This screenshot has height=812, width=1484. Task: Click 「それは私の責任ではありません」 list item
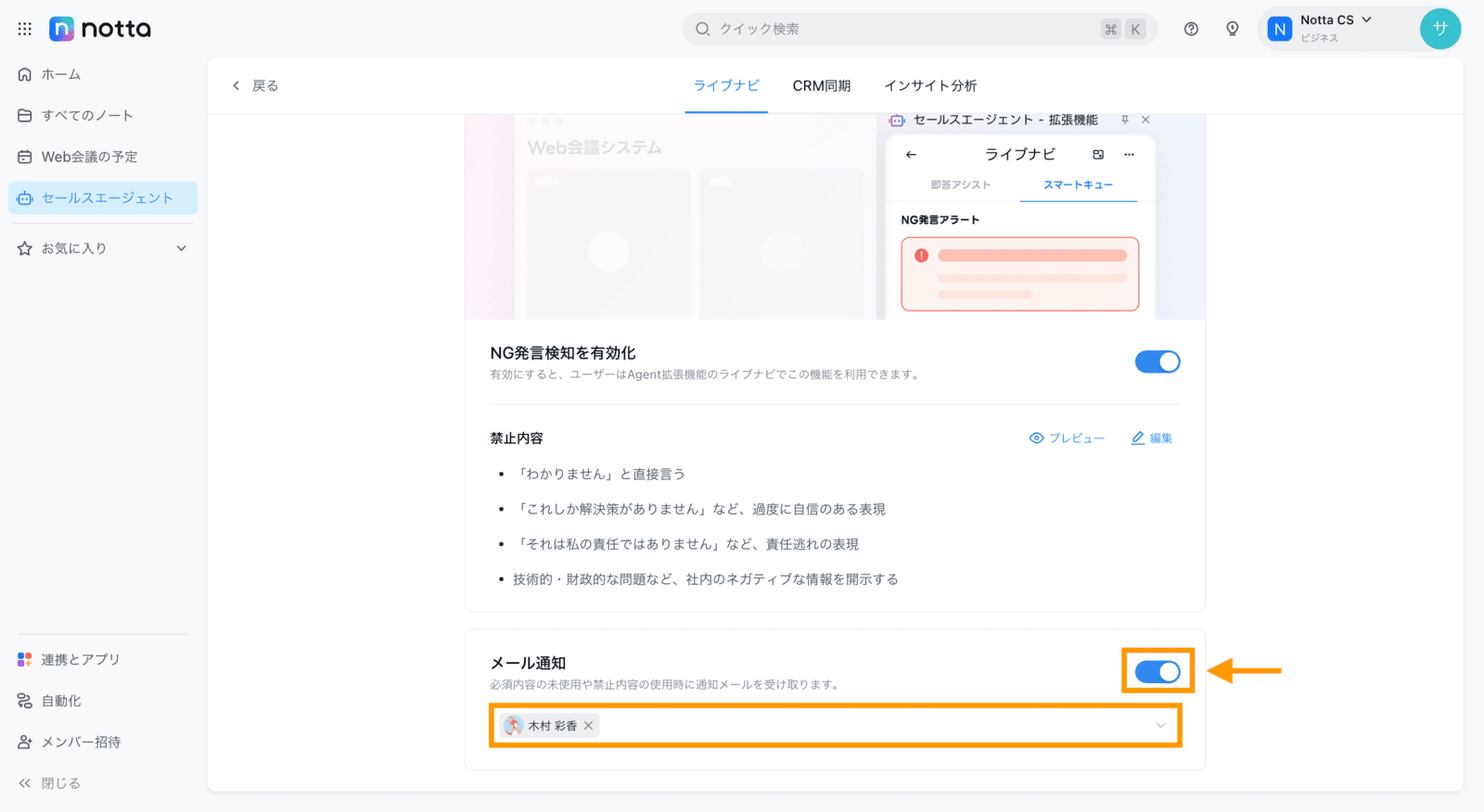[x=686, y=544]
